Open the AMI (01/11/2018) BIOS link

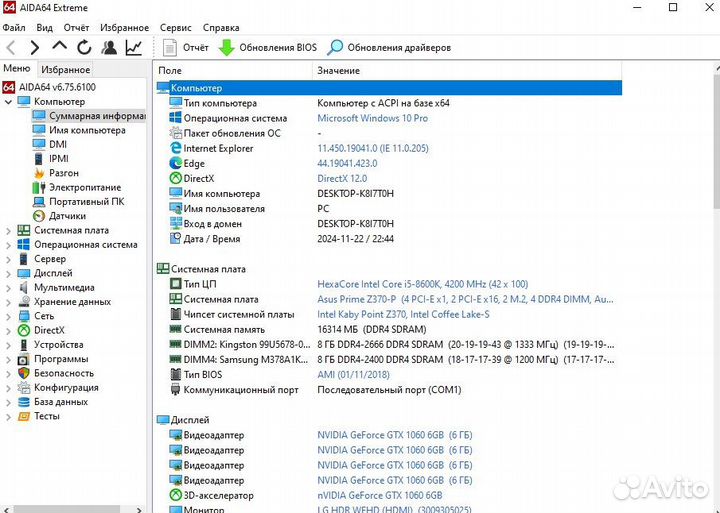353,375
